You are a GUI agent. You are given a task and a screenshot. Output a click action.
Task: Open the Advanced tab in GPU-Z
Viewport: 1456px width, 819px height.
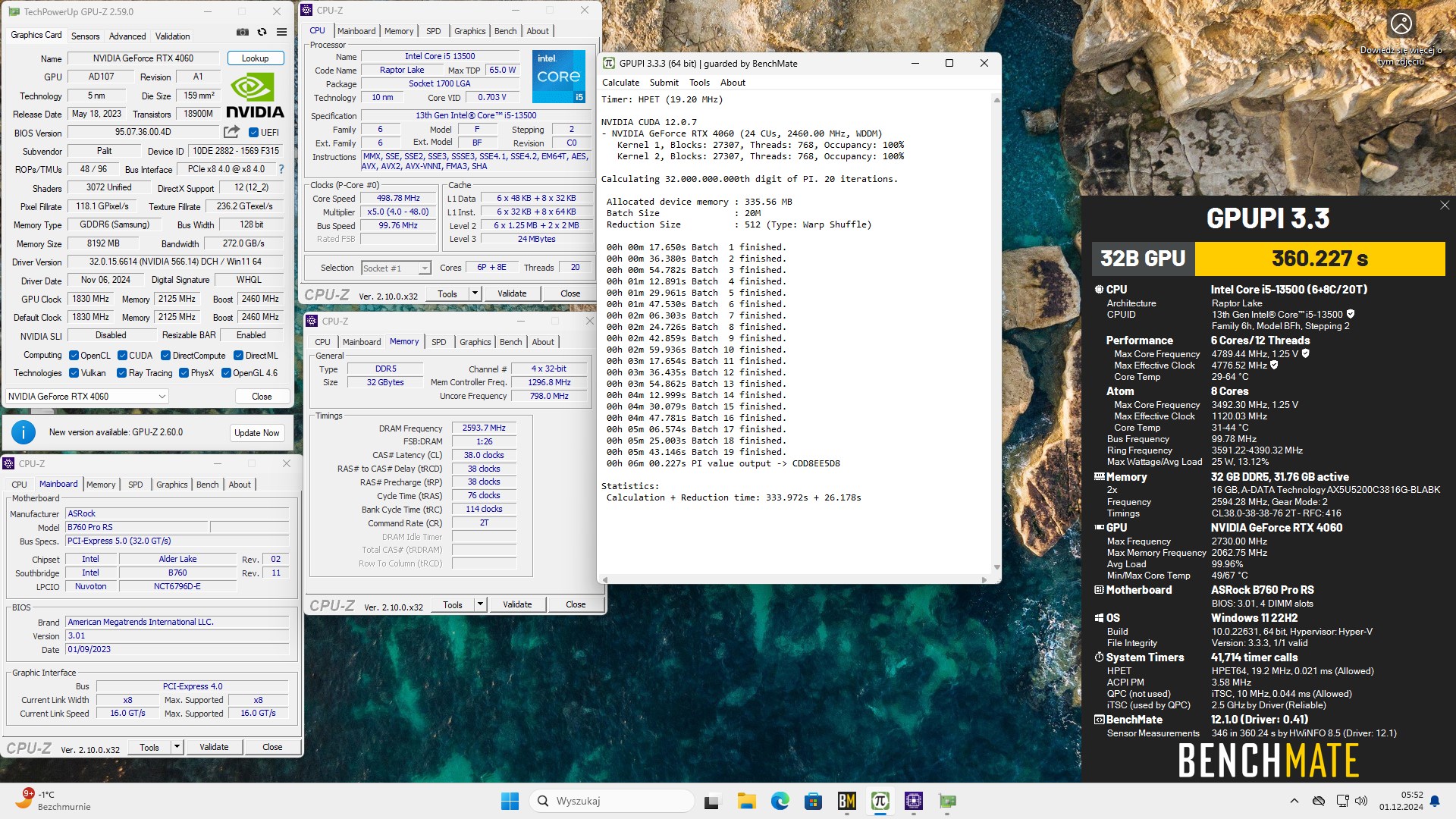(x=127, y=36)
